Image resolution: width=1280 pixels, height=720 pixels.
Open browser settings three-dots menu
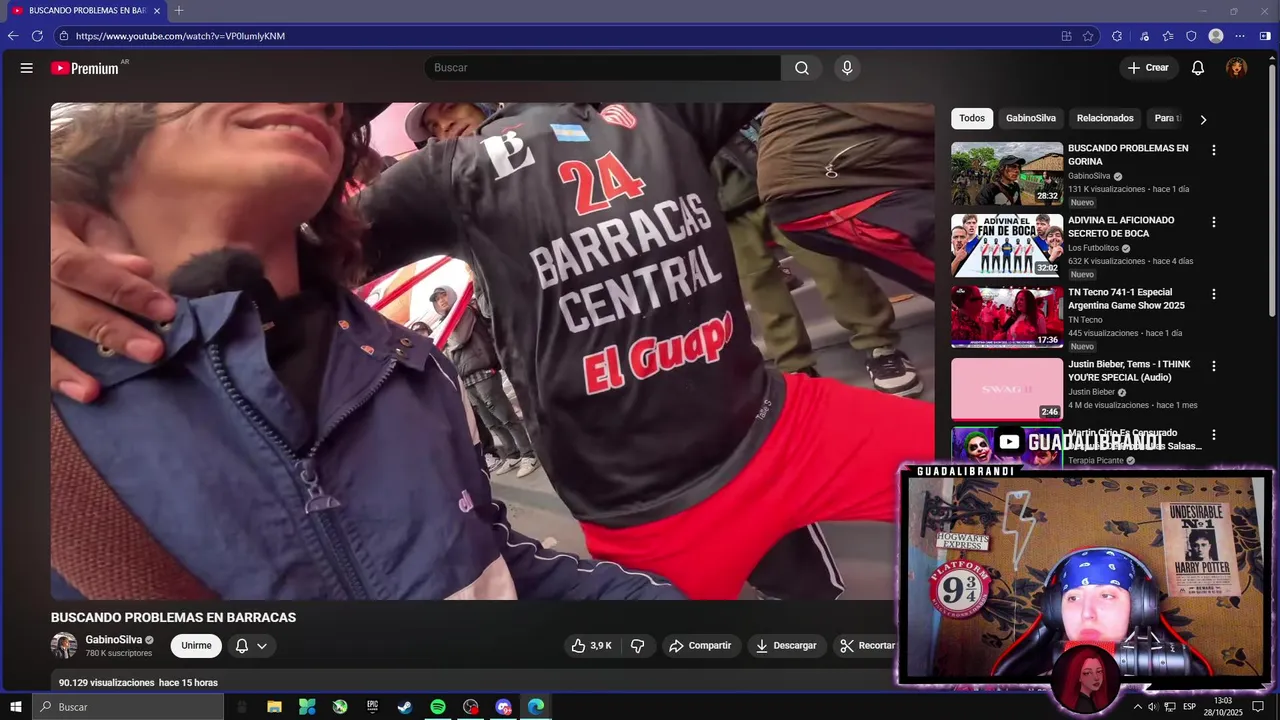coord(1241,36)
